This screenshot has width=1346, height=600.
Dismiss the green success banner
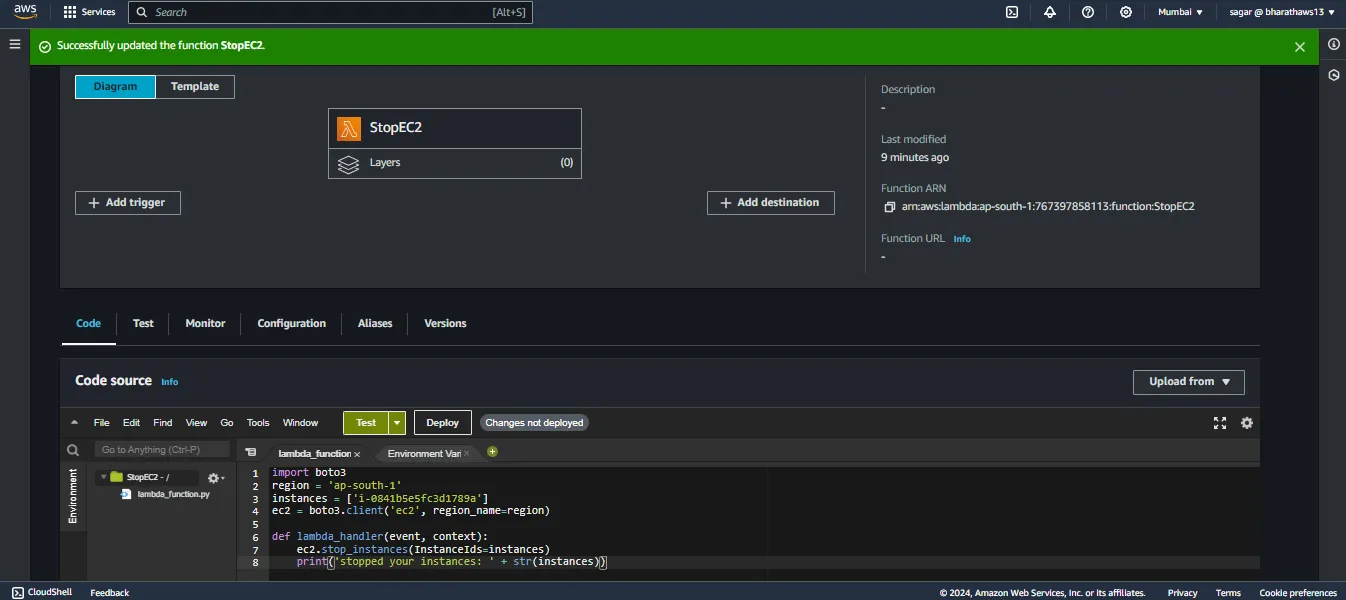coord(1300,47)
